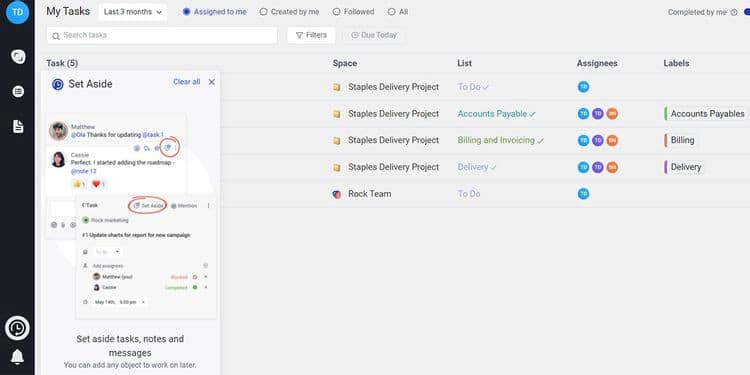This screenshot has height=375, width=750.
Task: Click the Completed by me help icon
Action: click(x=734, y=12)
